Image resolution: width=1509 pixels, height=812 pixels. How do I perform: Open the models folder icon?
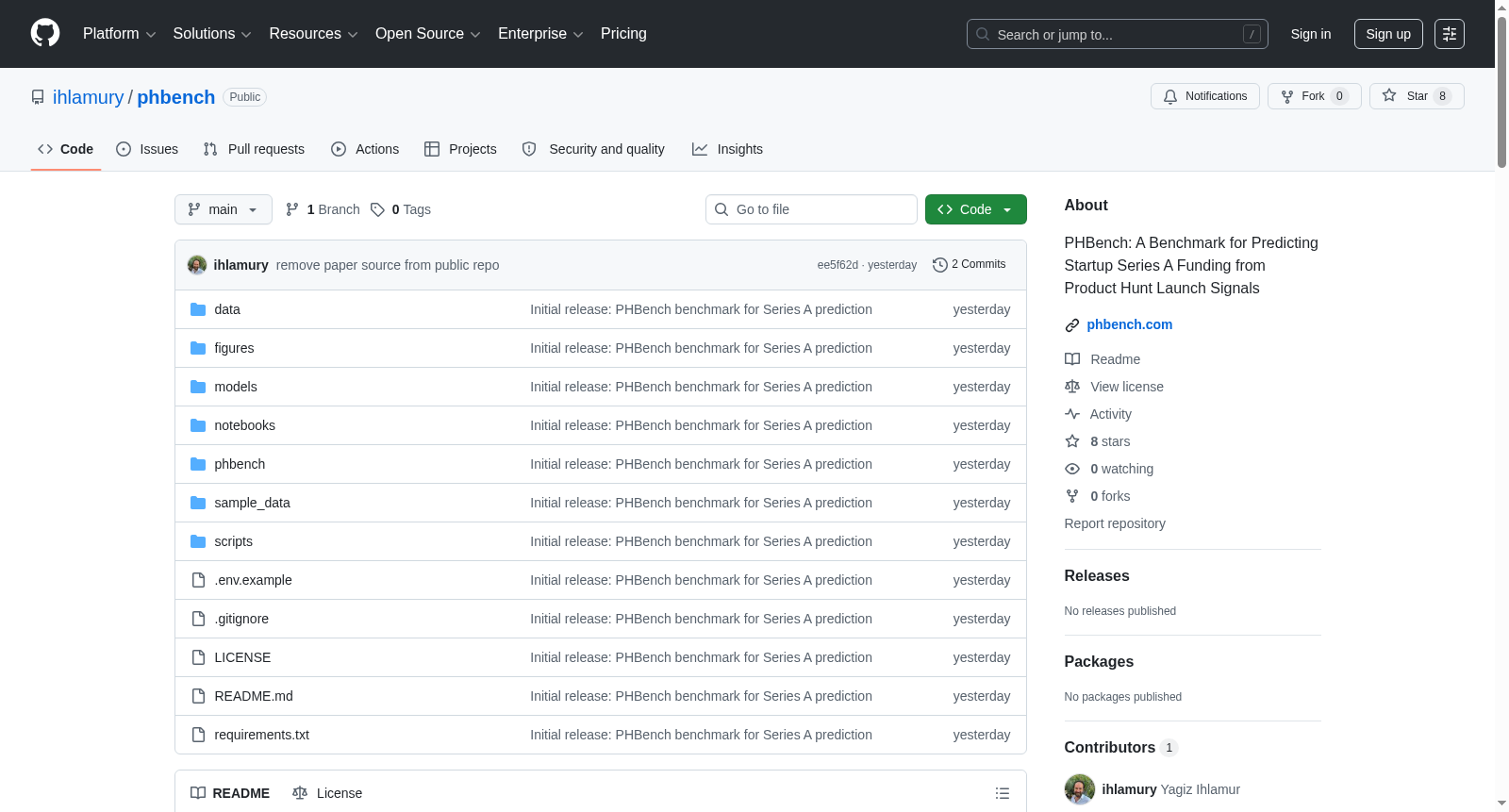(x=198, y=387)
